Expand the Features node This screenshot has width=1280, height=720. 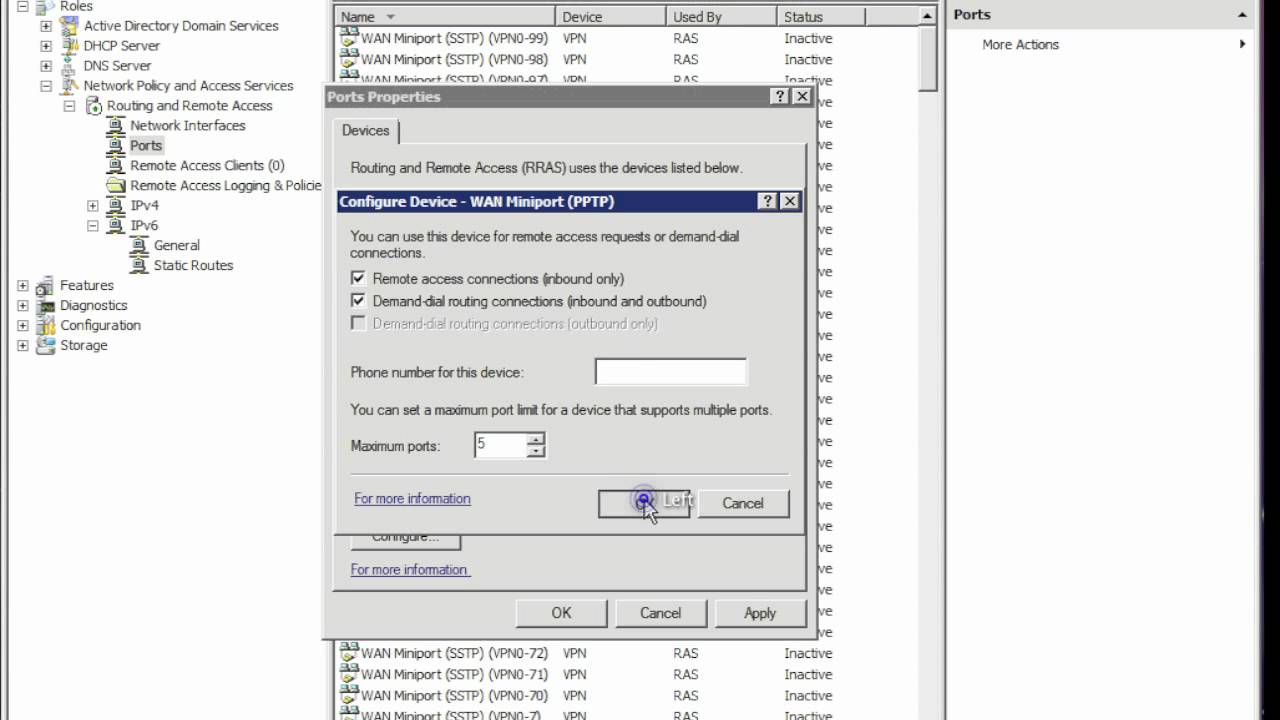[x=23, y=286]
